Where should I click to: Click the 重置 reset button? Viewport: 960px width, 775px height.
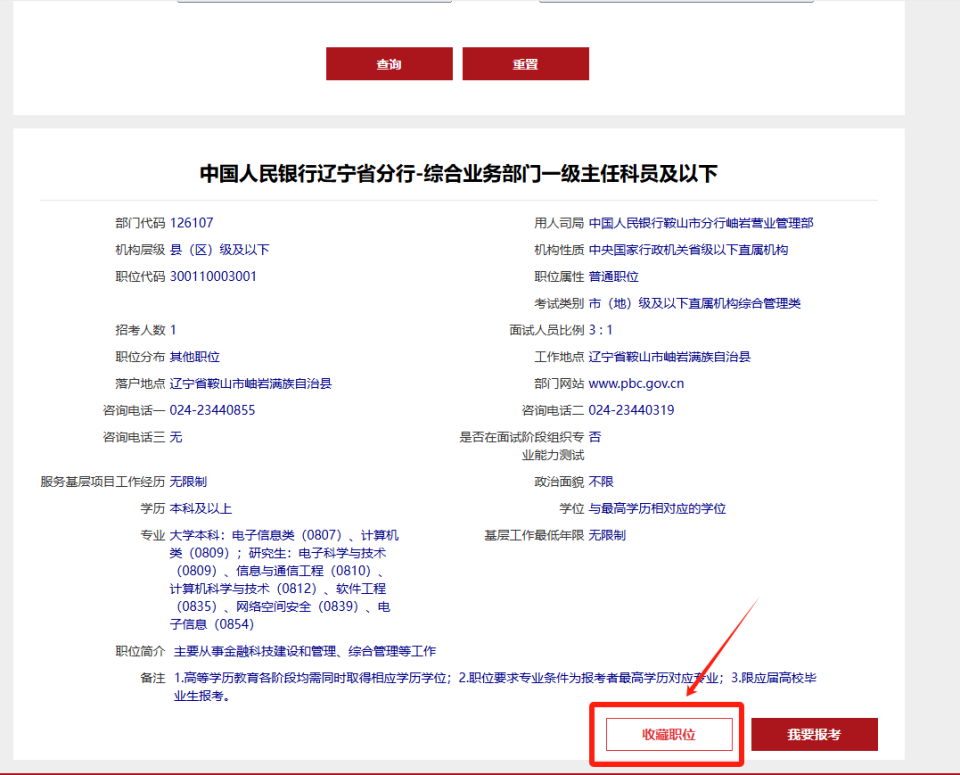pos(525,63)
